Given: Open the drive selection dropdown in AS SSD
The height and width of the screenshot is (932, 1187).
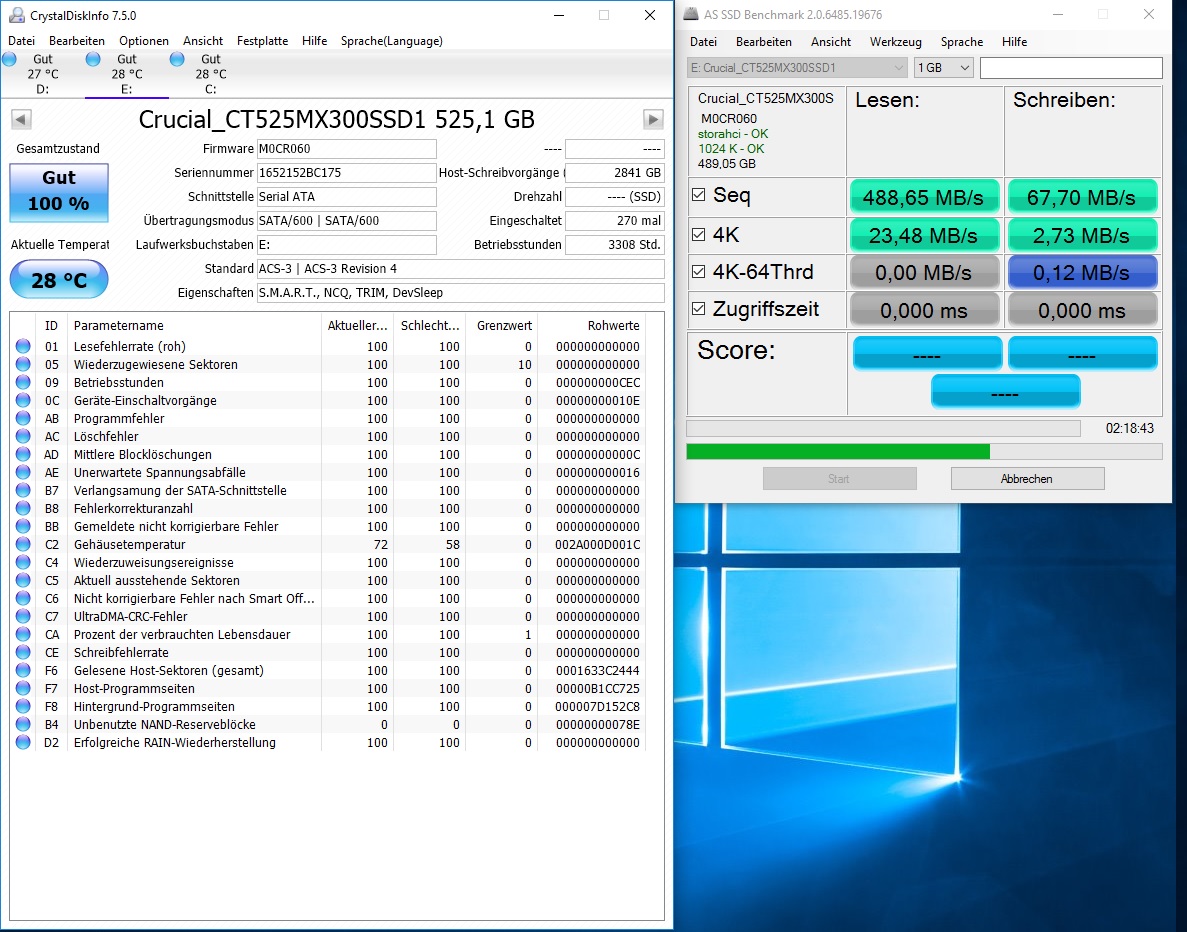Looking at the screenshot, I should click(797, 67).
